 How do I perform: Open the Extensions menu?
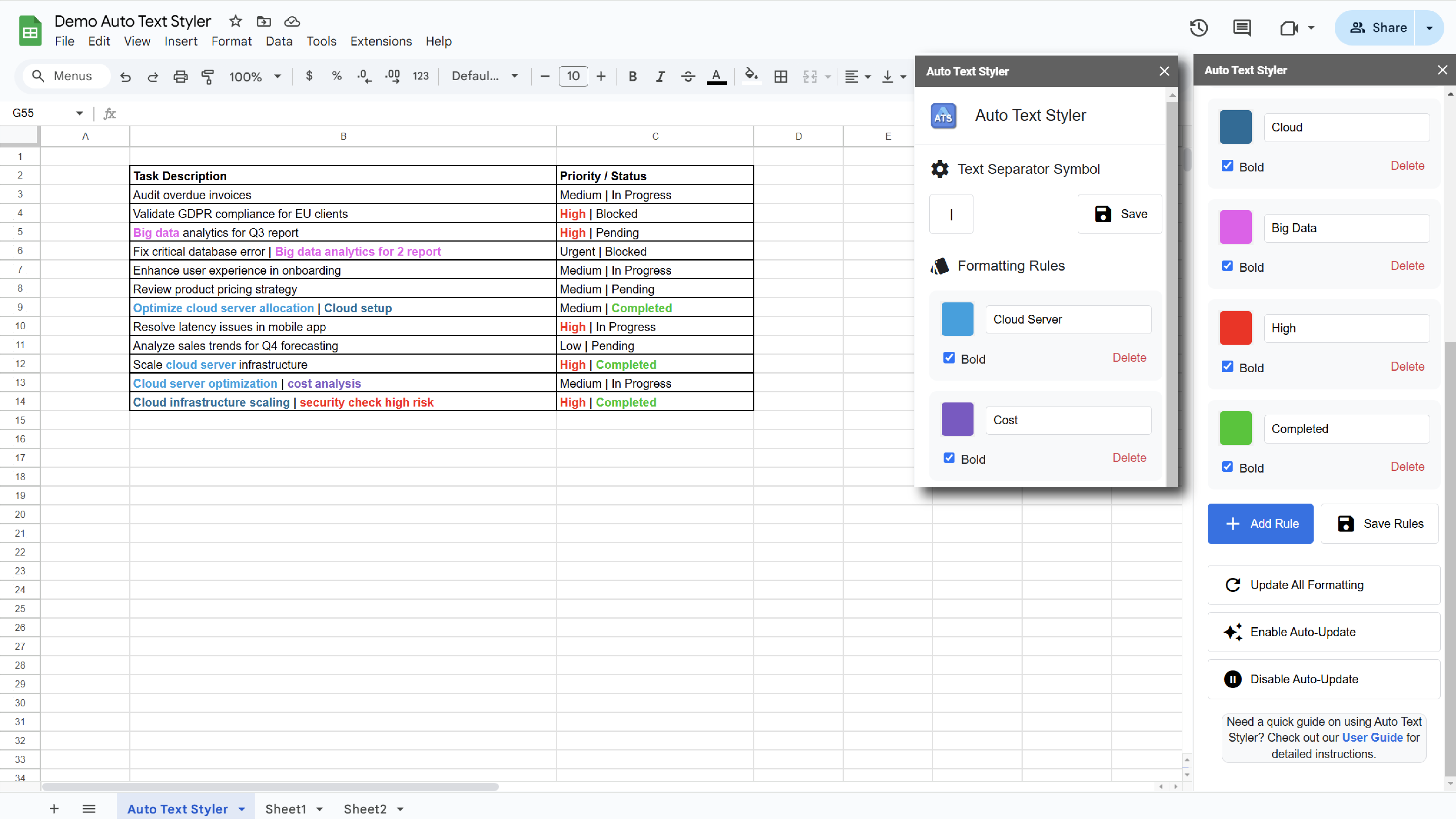pyautogui.click(x=380, y=41)
